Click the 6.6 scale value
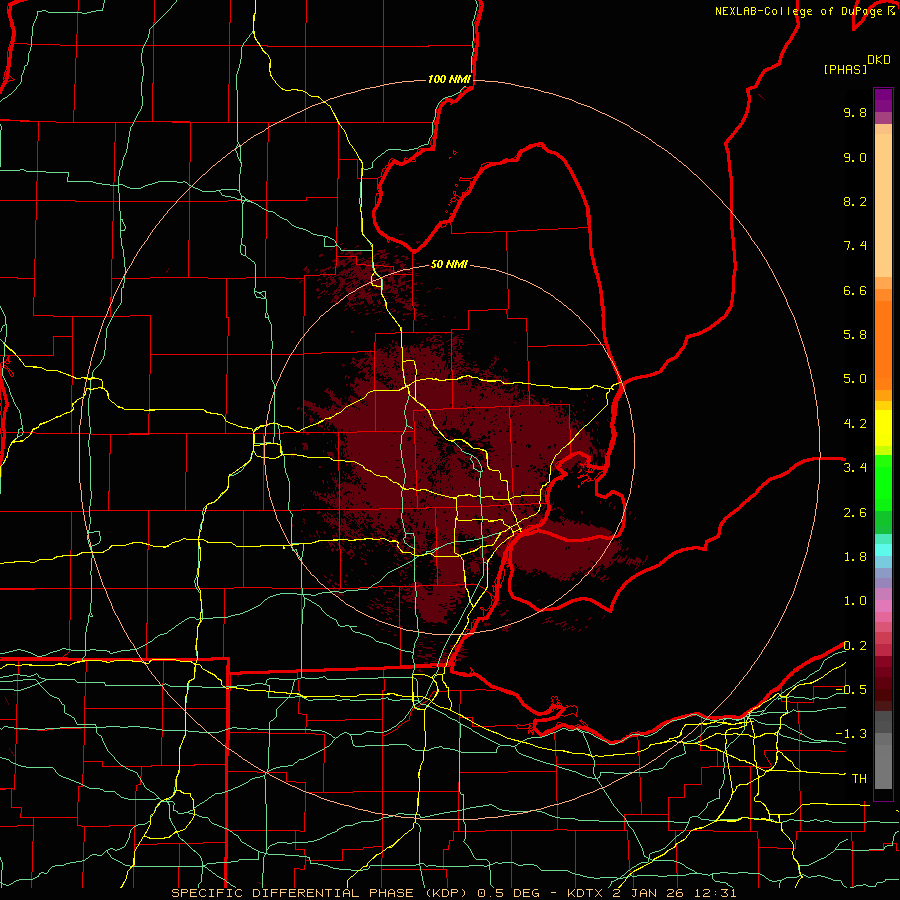 click(855, 290)
